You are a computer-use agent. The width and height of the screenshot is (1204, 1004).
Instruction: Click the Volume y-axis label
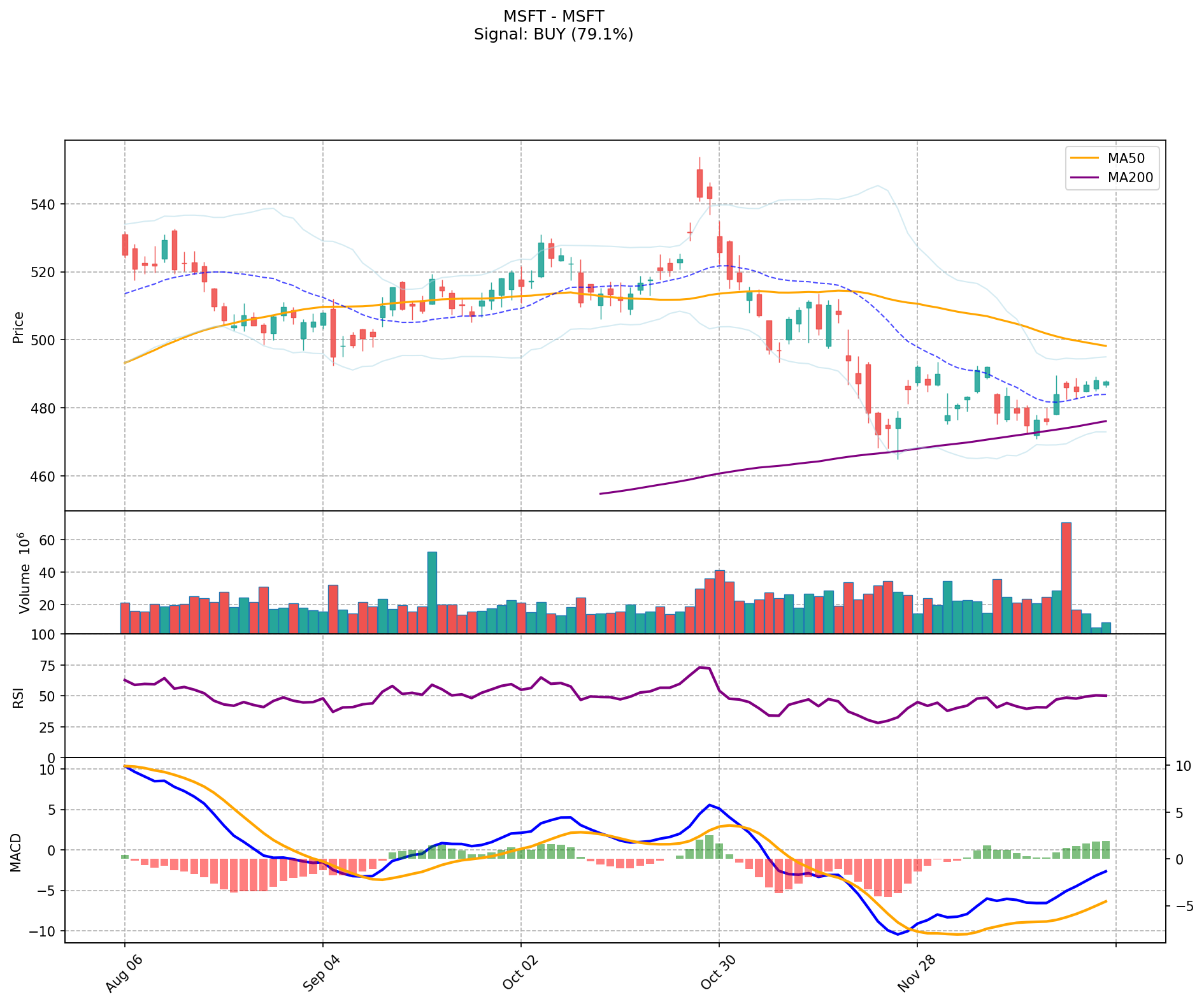[x=24, y=573]
